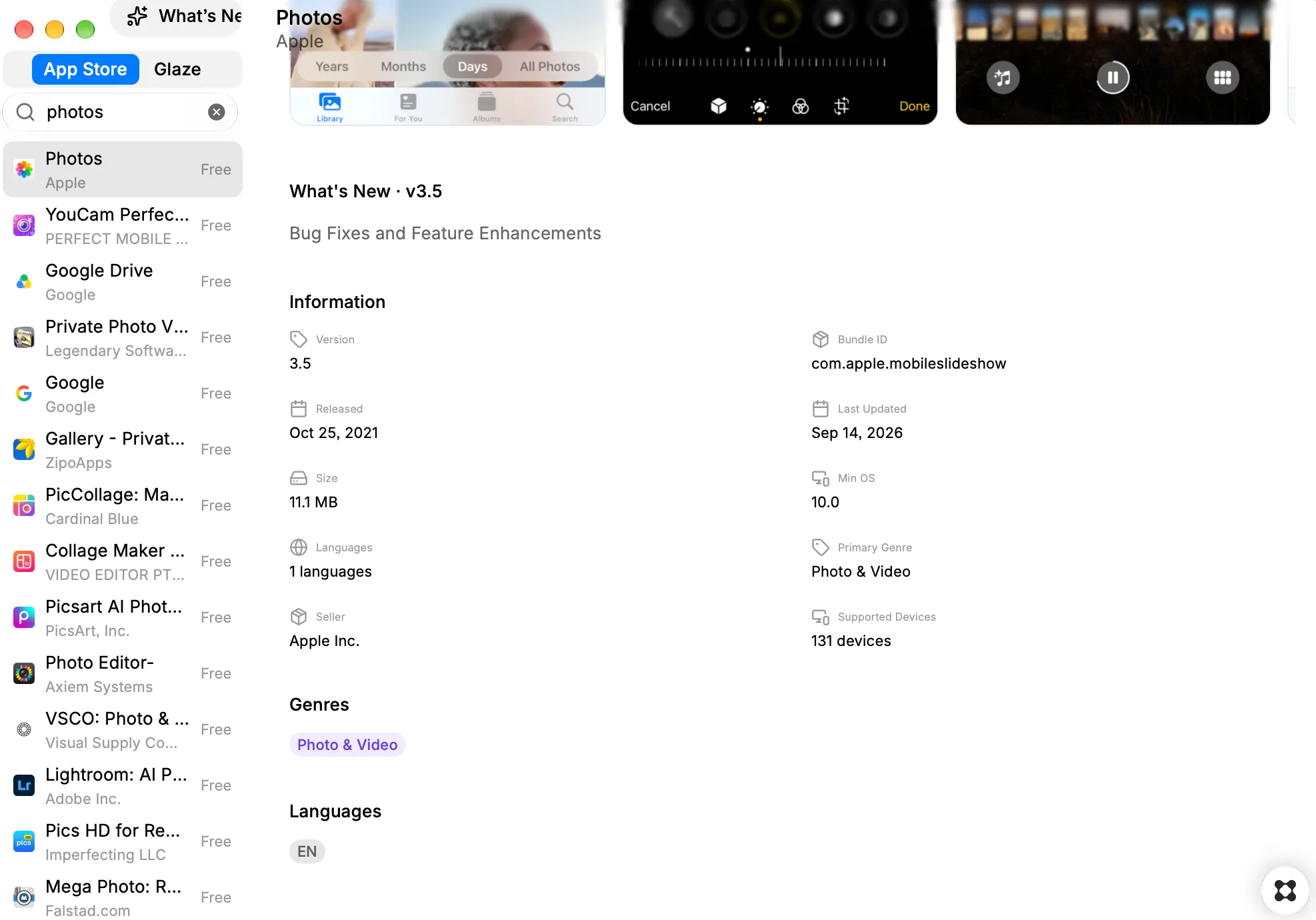Open the Gallery - Private app icon

pyautogui.click(x=24, y=449)
